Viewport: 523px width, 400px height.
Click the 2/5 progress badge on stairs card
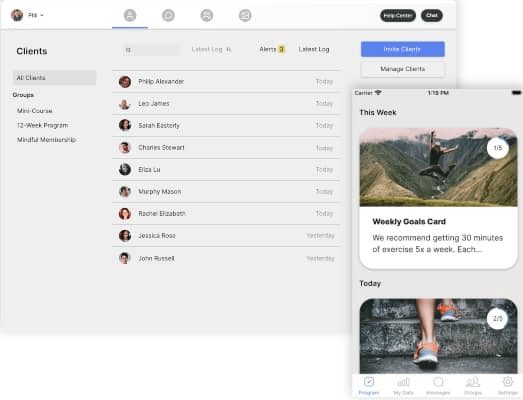point(498,319)
